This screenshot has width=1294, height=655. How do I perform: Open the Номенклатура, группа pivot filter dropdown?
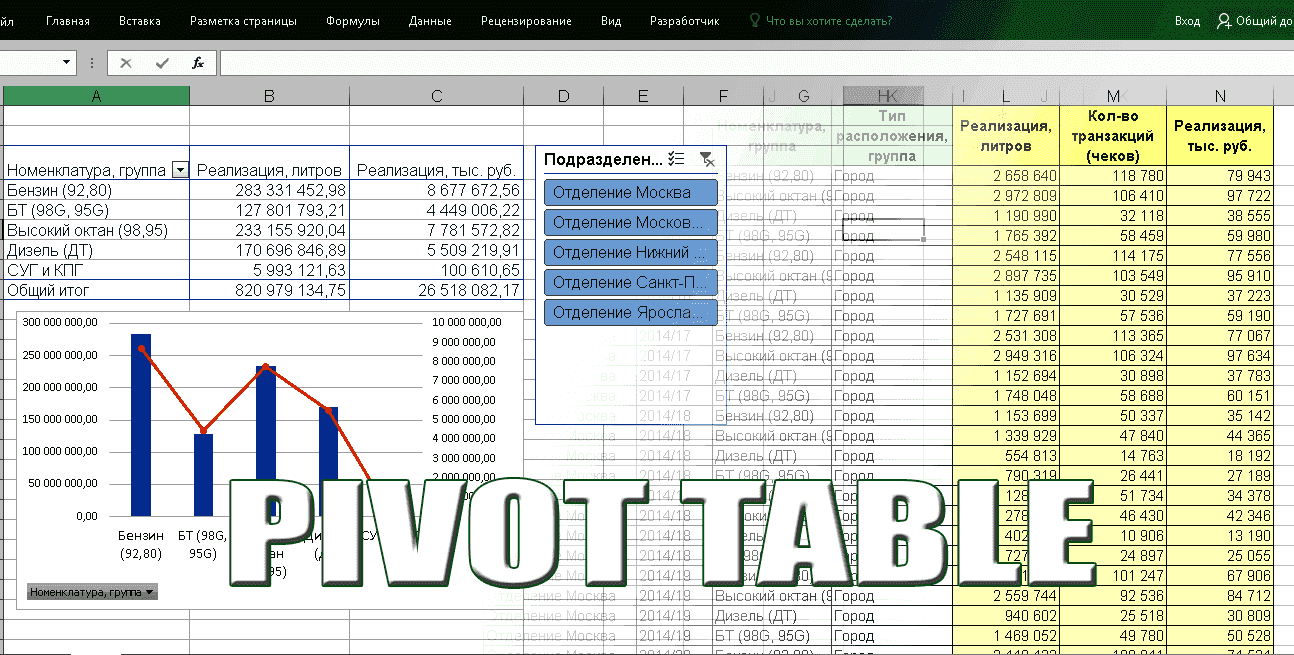coord(180,171)
